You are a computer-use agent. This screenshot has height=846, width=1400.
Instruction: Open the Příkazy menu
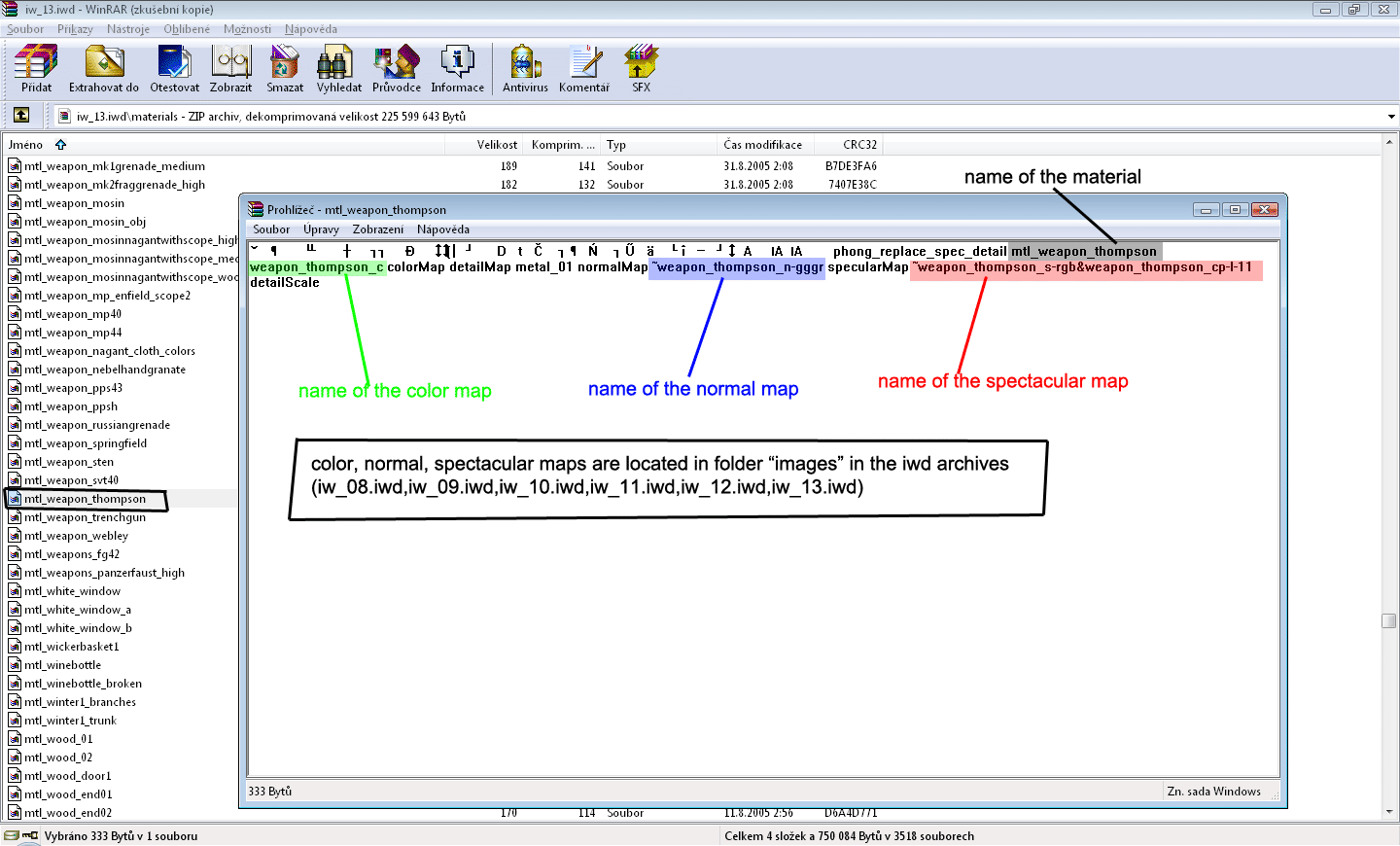click(75, 29)
